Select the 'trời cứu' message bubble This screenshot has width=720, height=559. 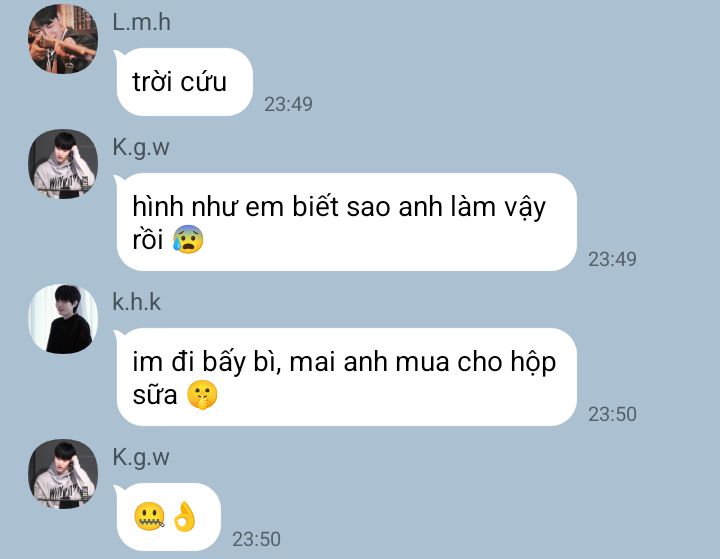[x=184, y=82]
